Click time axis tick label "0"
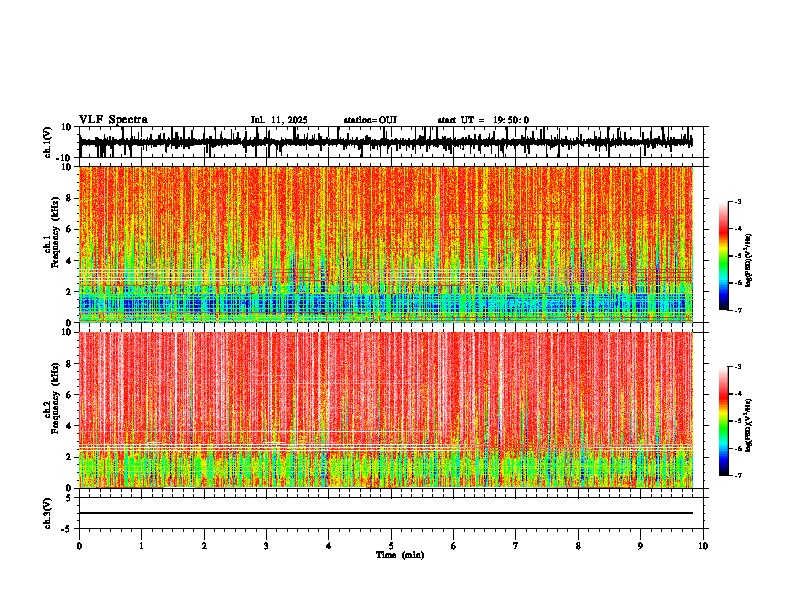This screenshot has width=792, height=612. coord(79,546)
